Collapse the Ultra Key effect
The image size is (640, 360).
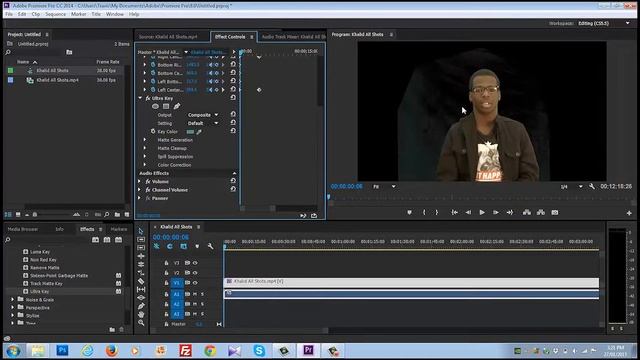click(x=140, y=98)
